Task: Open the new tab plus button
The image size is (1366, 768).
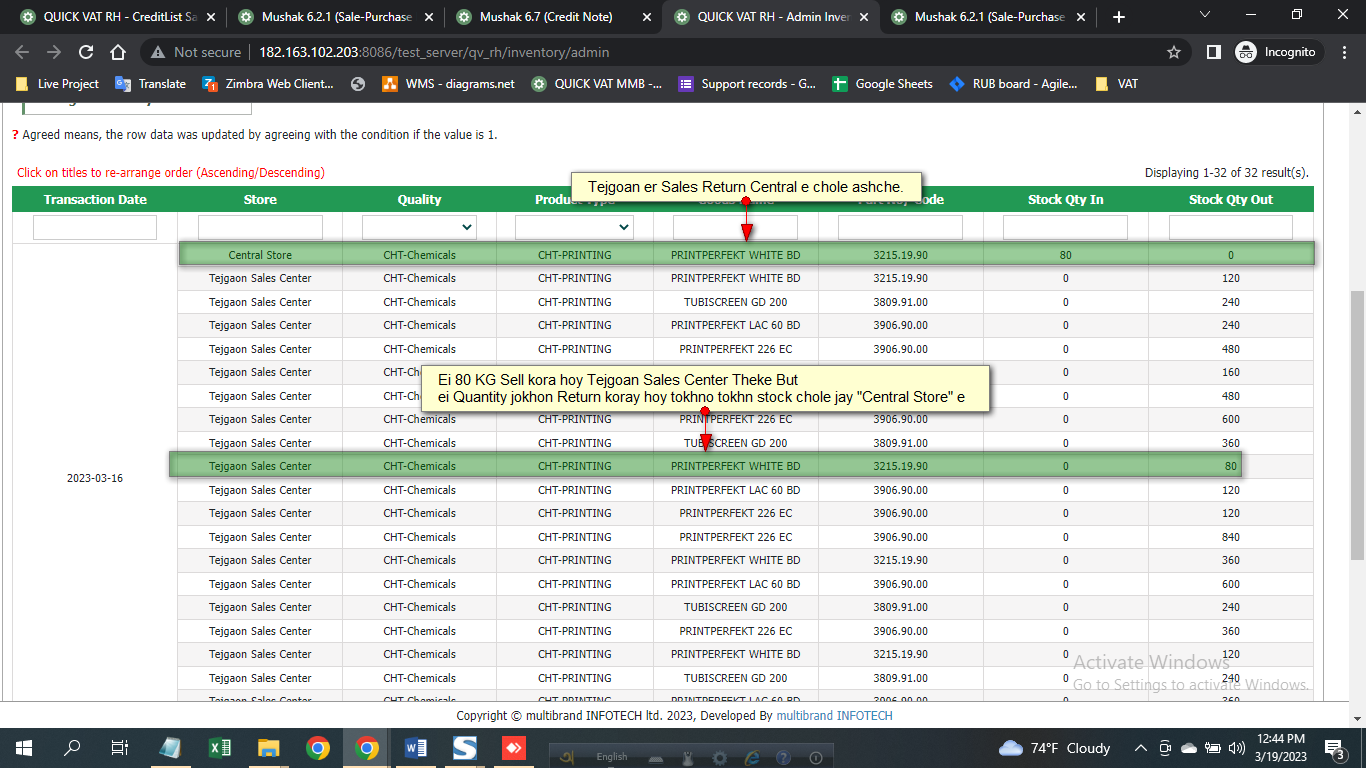Action: [x=1118, y=17]
